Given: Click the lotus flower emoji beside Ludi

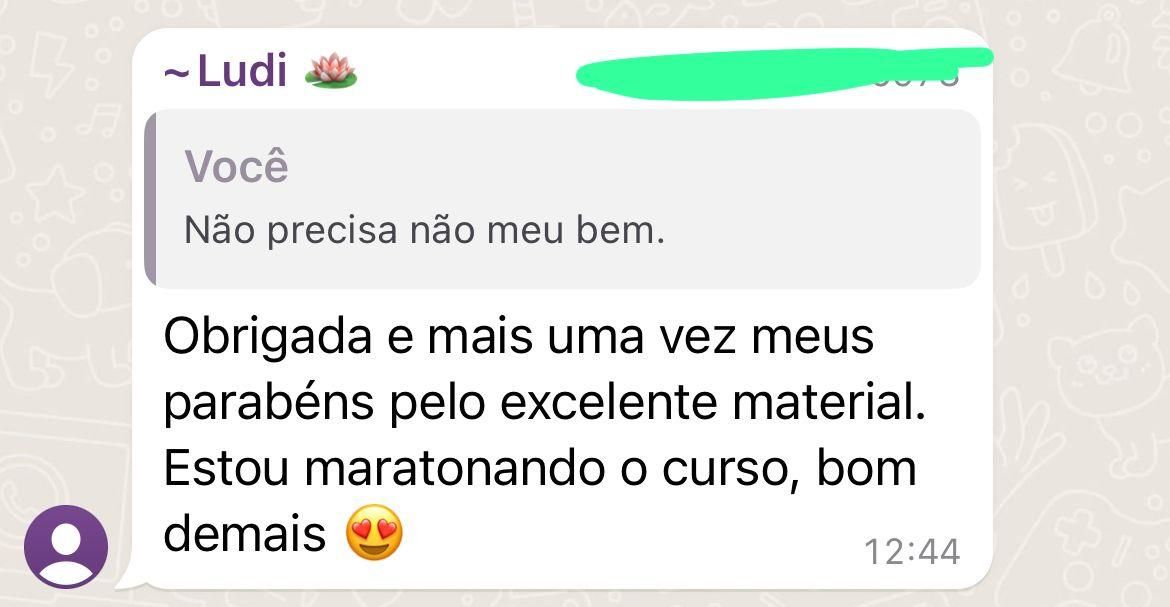Looking at the screenshot, I should [331, 72].
